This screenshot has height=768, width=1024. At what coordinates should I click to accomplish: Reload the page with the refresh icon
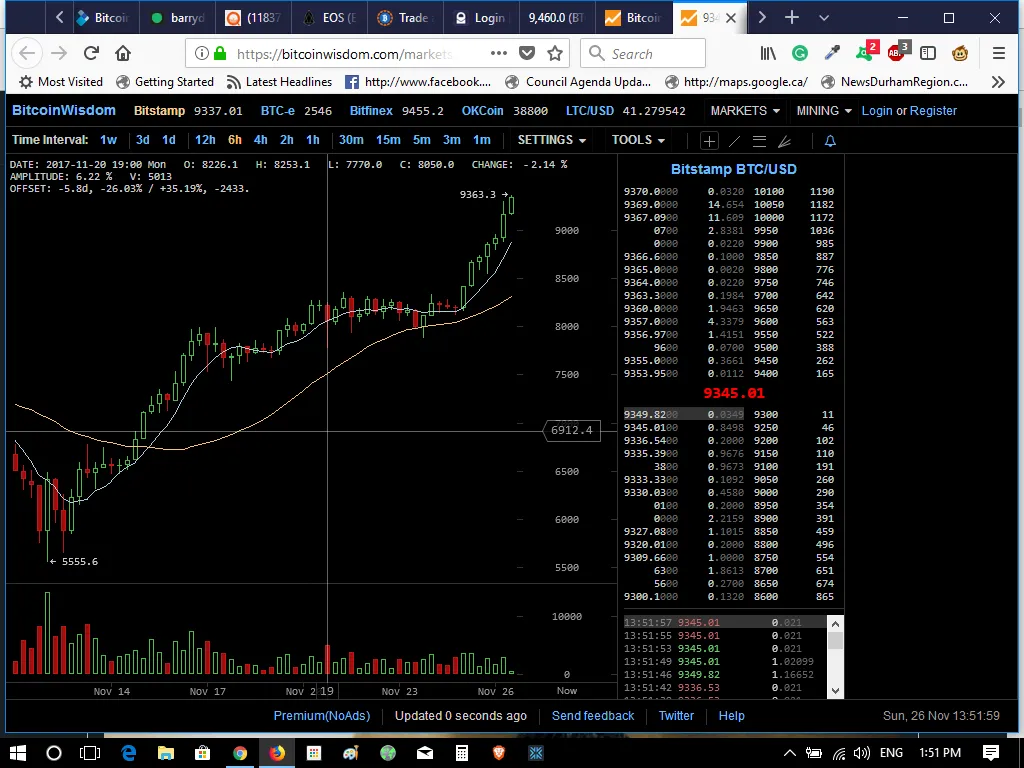(91, 54)
